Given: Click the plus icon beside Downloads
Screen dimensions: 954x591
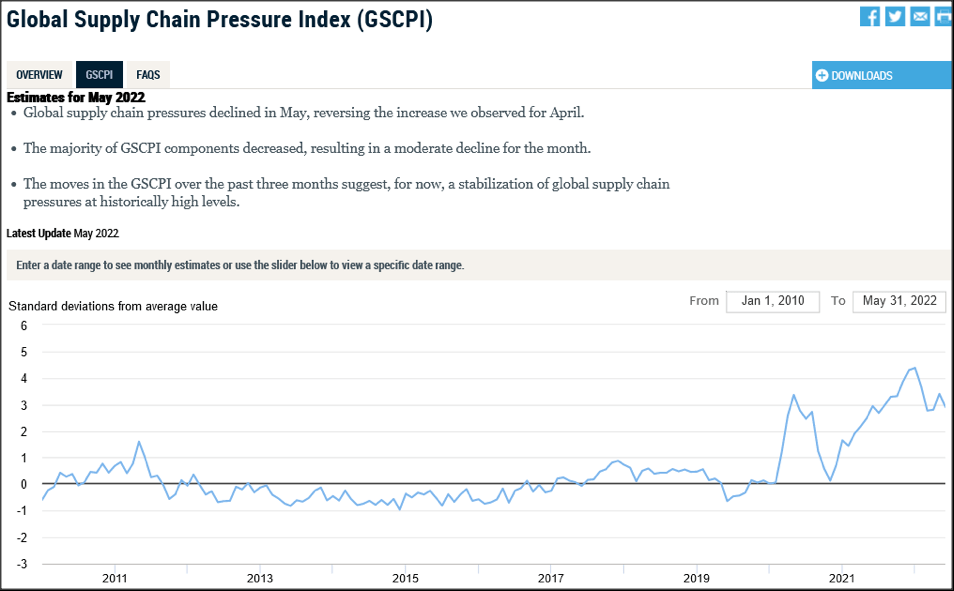Looking at the screenshot, I should 822,75.
